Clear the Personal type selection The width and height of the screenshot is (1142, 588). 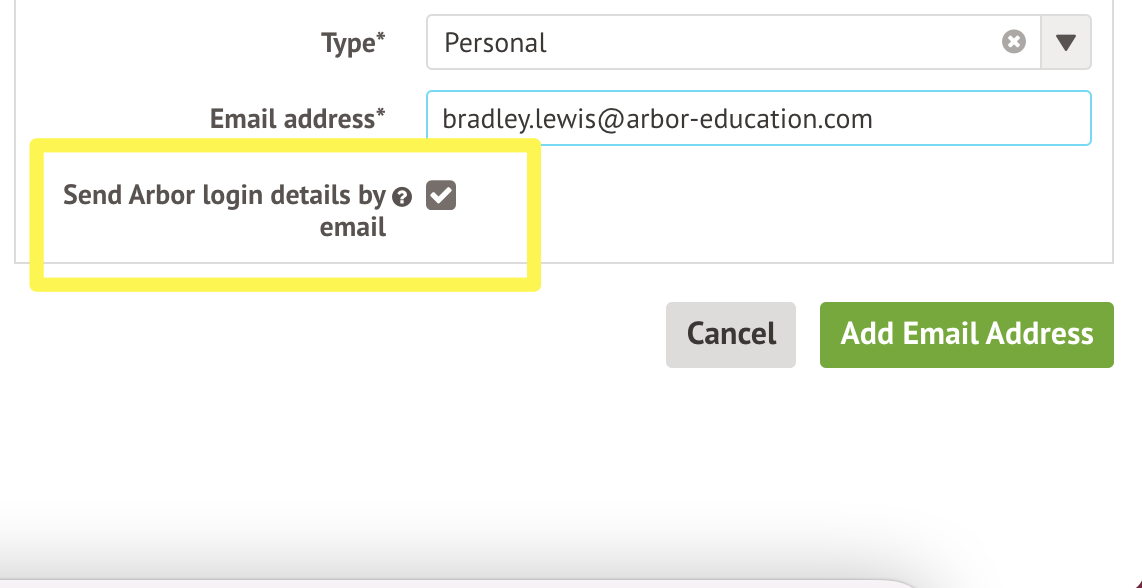point(1014,42)
